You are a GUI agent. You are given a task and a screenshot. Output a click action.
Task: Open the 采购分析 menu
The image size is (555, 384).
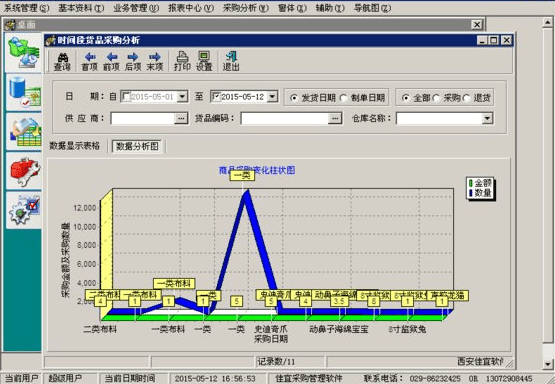[x=246, y=8]
